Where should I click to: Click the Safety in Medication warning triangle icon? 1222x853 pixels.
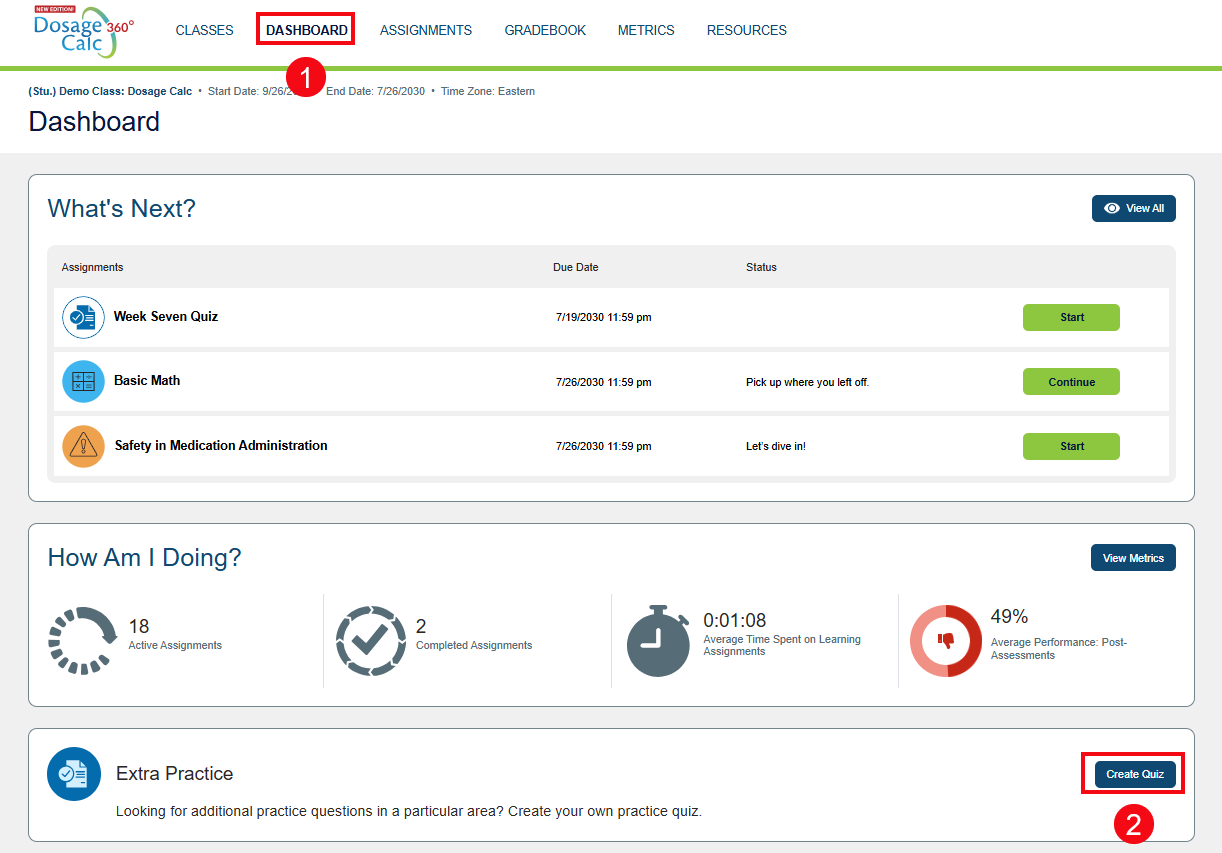pyautogui.click(x=83, y=446)
